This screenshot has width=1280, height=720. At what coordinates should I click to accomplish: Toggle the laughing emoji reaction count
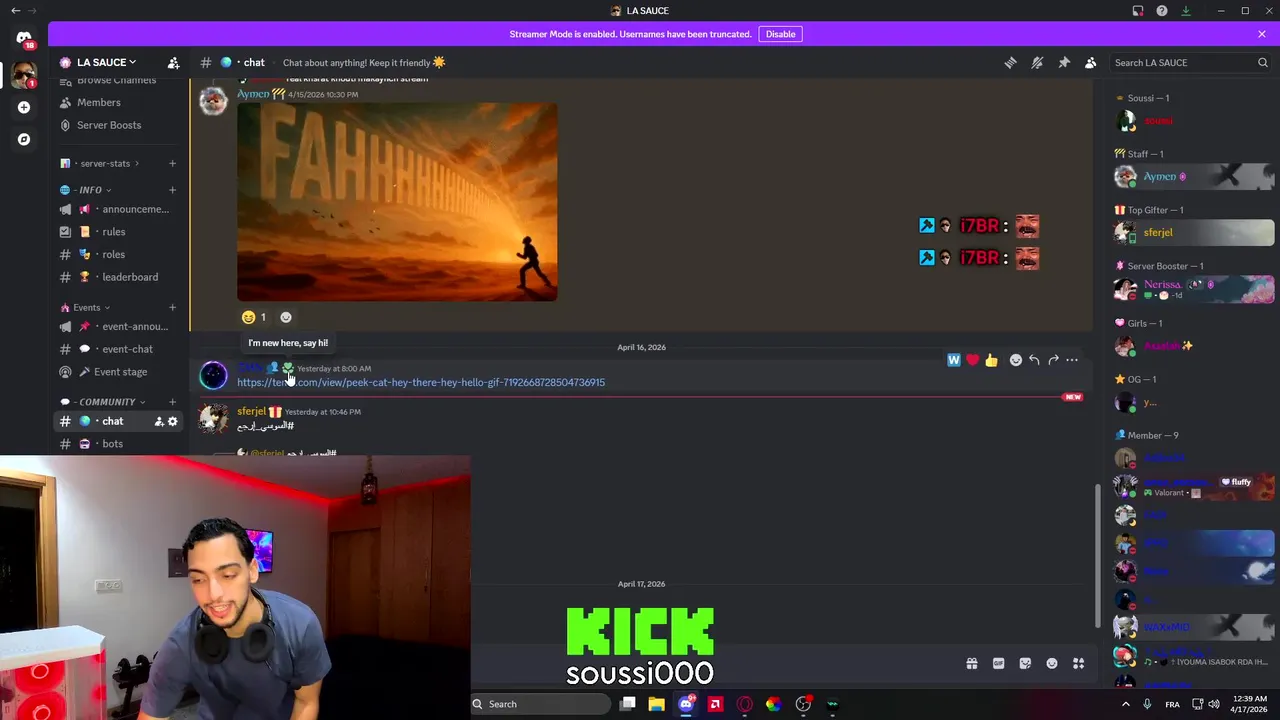(x=254, y=317)
